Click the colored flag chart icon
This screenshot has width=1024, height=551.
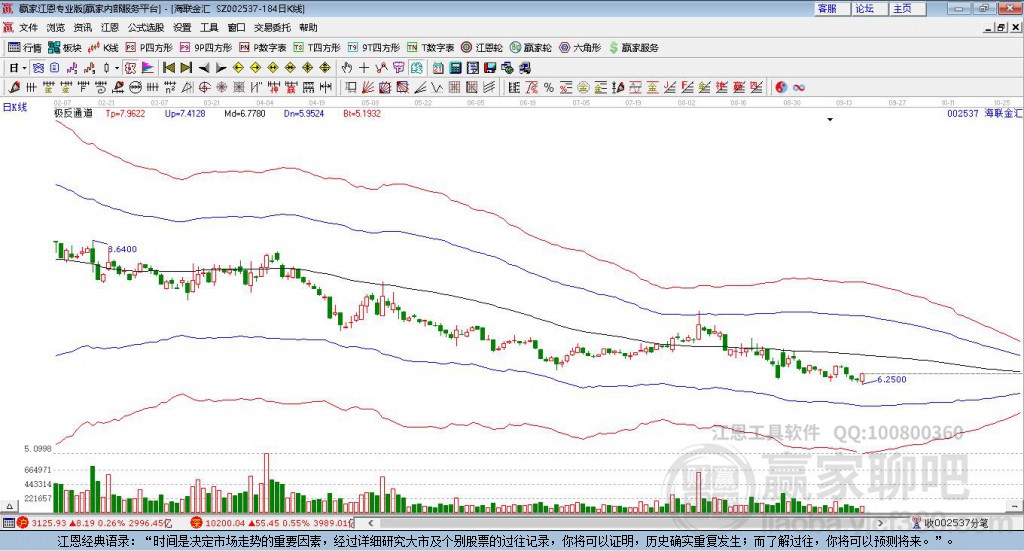(x=147, y=68)
